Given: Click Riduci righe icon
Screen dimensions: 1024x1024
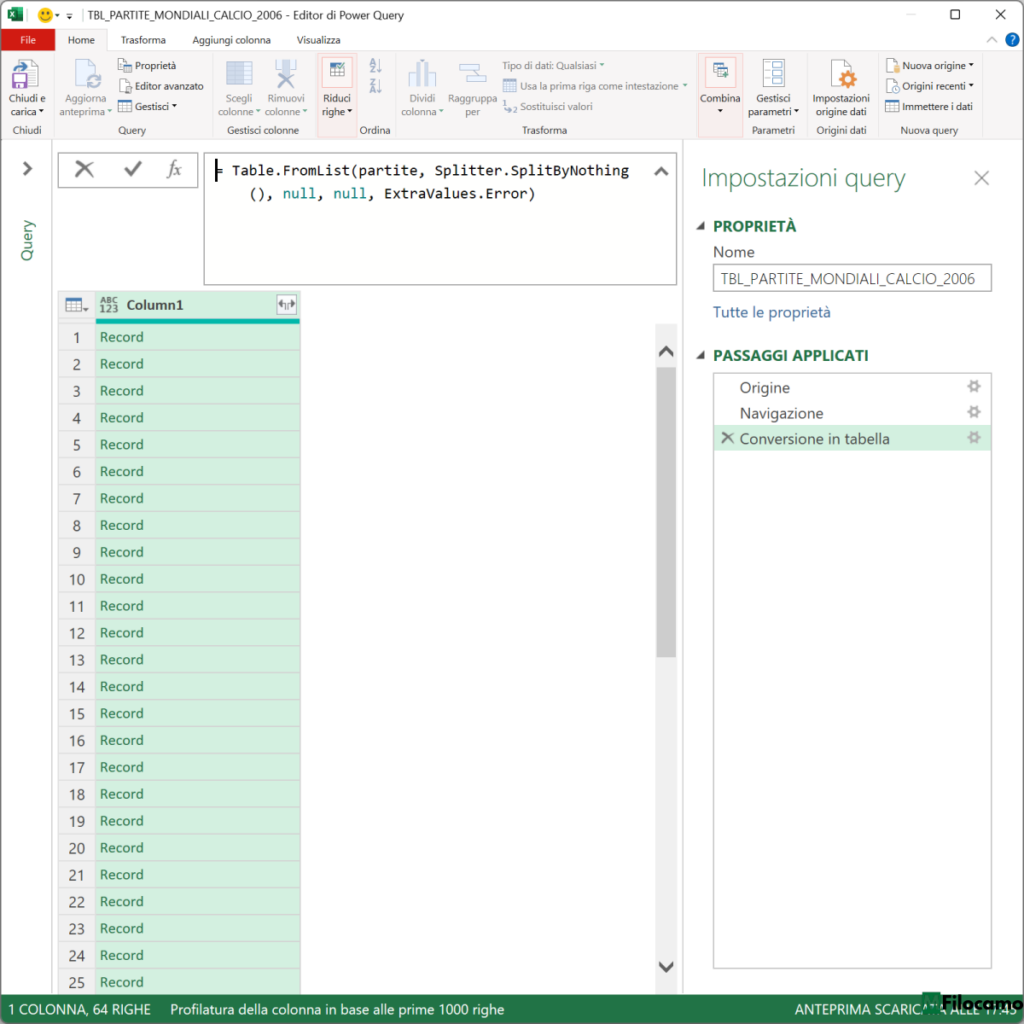Looking at the screenshot, I should 337,72.
